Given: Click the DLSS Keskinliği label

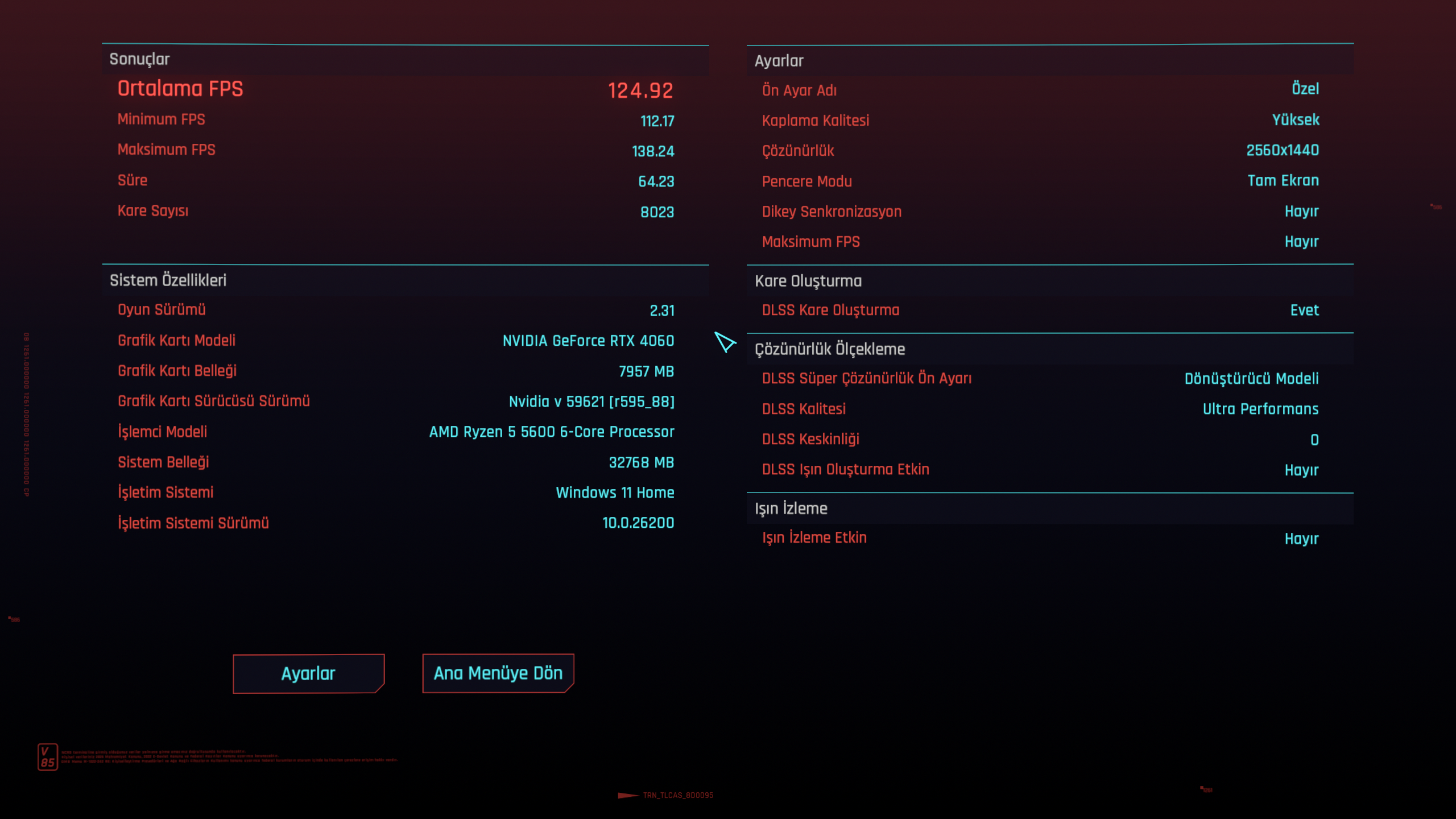Looking at the screenshot, I should (x=810, y=439).
